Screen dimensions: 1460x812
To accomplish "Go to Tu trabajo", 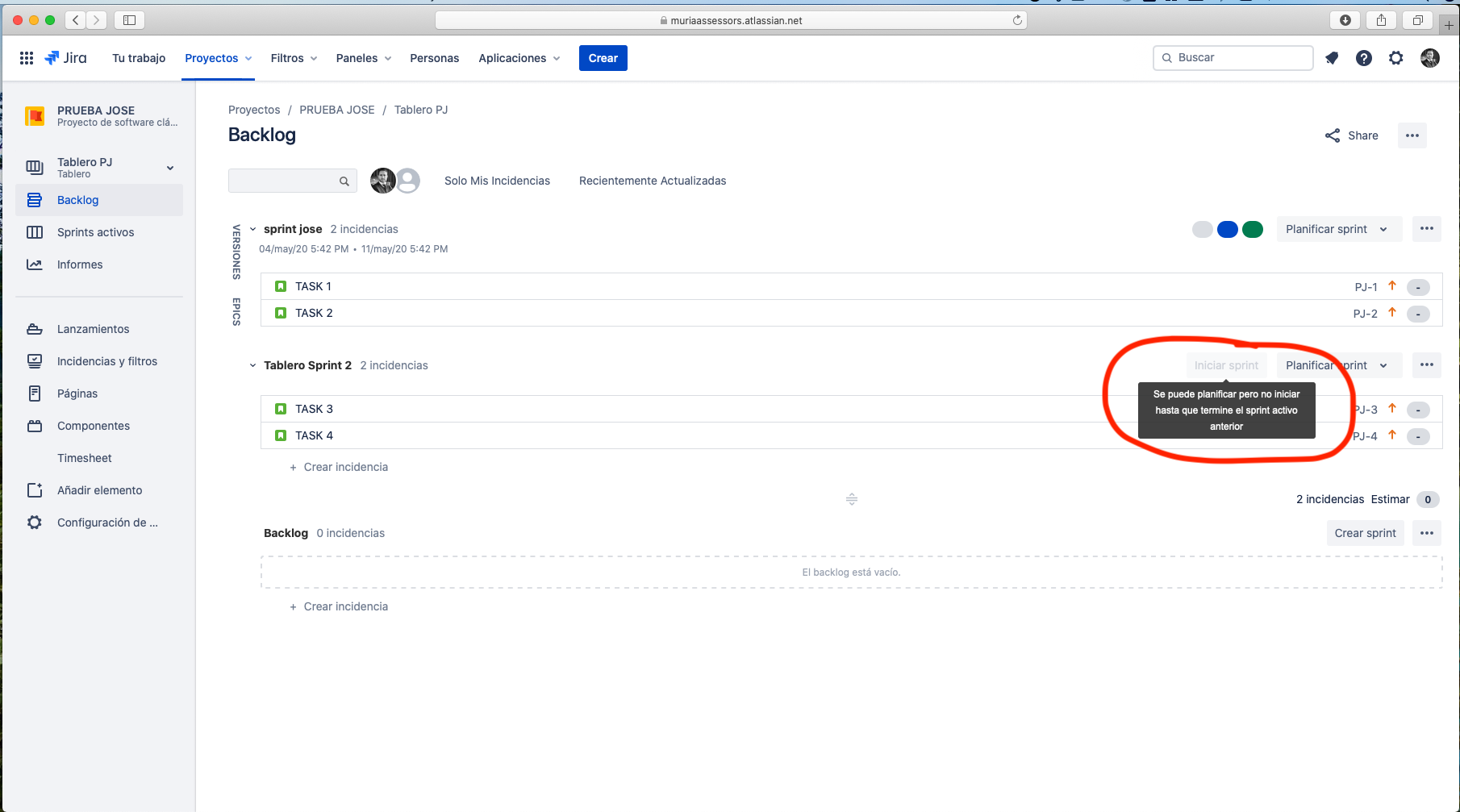I will [x=139, y=58].
